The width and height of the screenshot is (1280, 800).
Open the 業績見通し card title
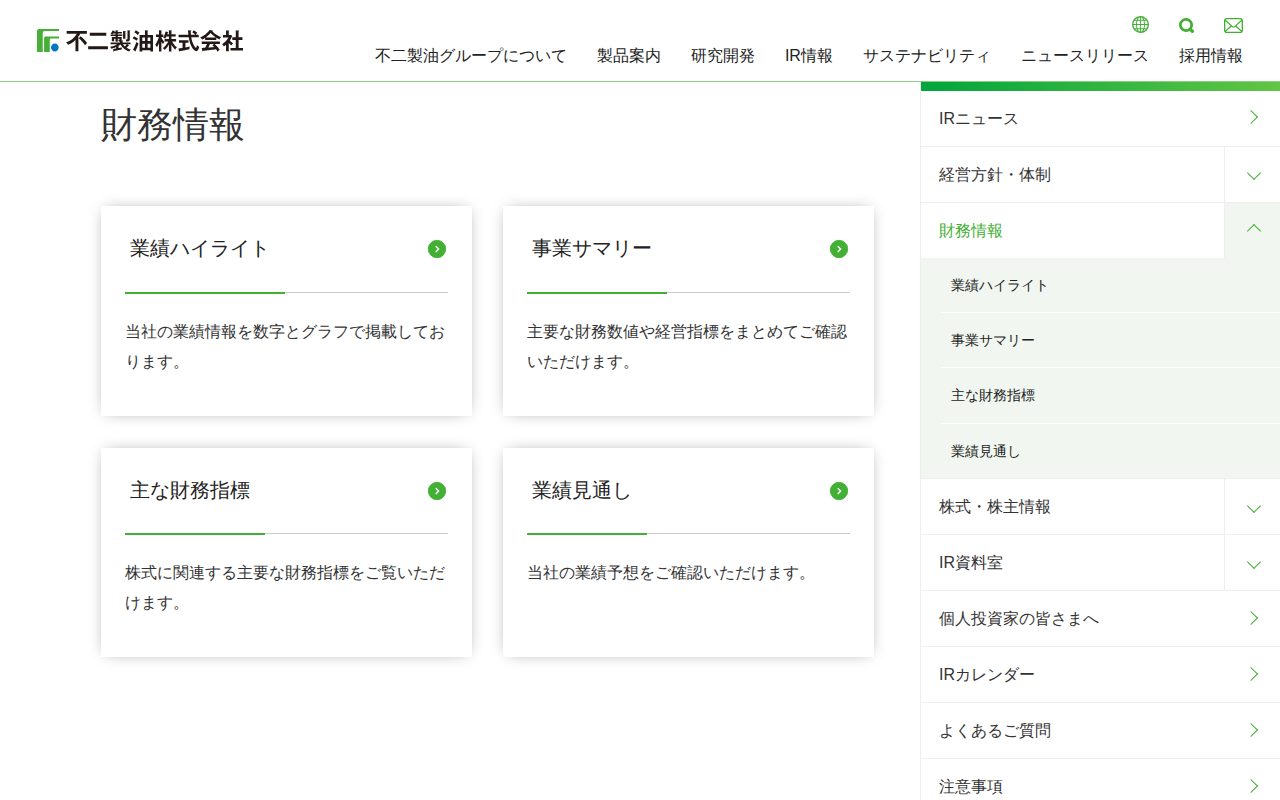tap(582, 491)
